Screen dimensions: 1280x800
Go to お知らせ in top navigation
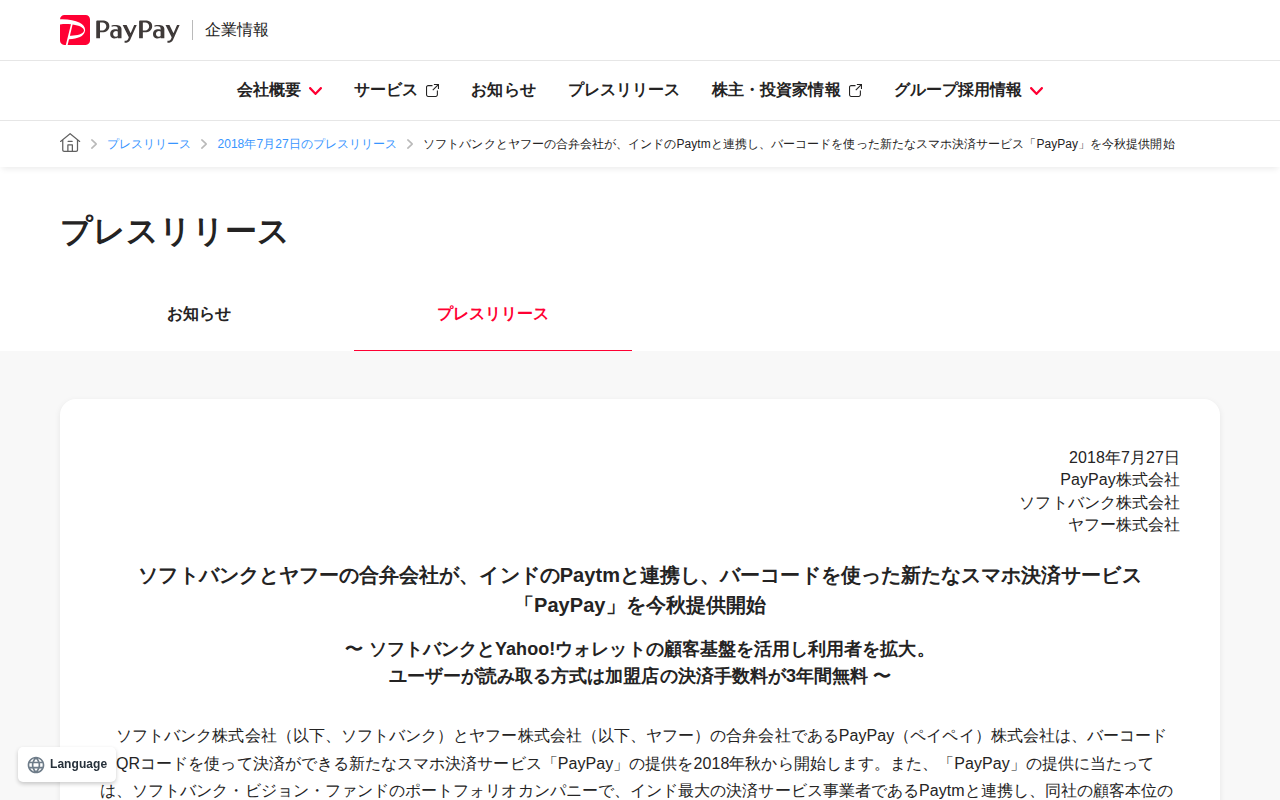[503, 90]
